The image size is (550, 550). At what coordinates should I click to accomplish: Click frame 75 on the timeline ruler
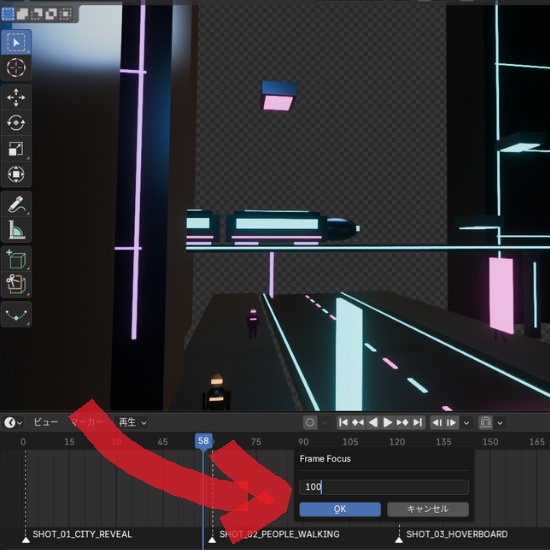click(256, 442)
